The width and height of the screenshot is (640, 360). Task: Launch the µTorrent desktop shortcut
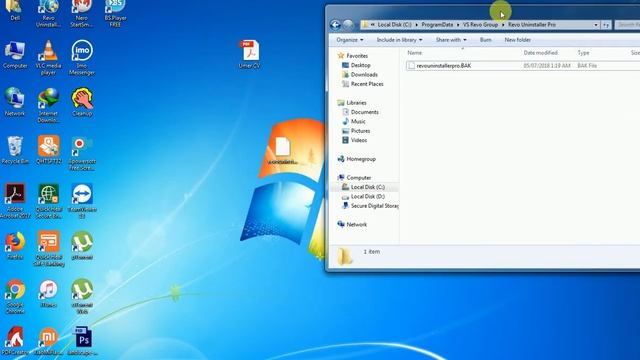point(82,246)
